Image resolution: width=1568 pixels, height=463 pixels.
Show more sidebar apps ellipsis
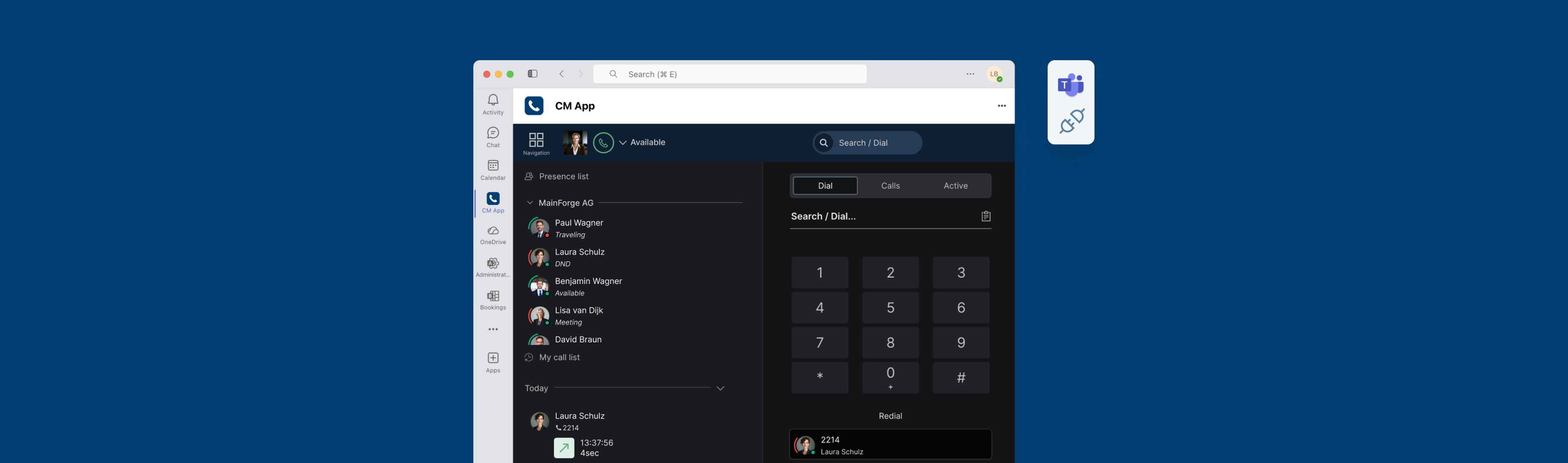[493, 329]
